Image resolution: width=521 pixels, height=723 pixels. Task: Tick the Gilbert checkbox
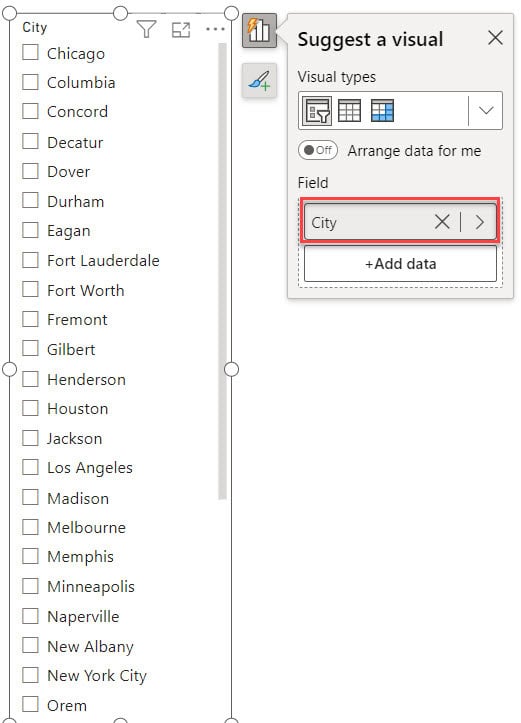30,348
